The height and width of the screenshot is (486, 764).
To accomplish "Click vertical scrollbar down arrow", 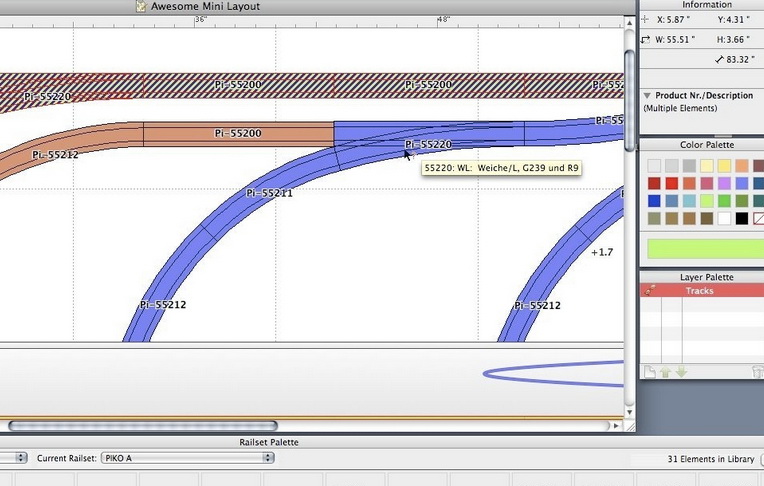I will [x=628, y=411].
